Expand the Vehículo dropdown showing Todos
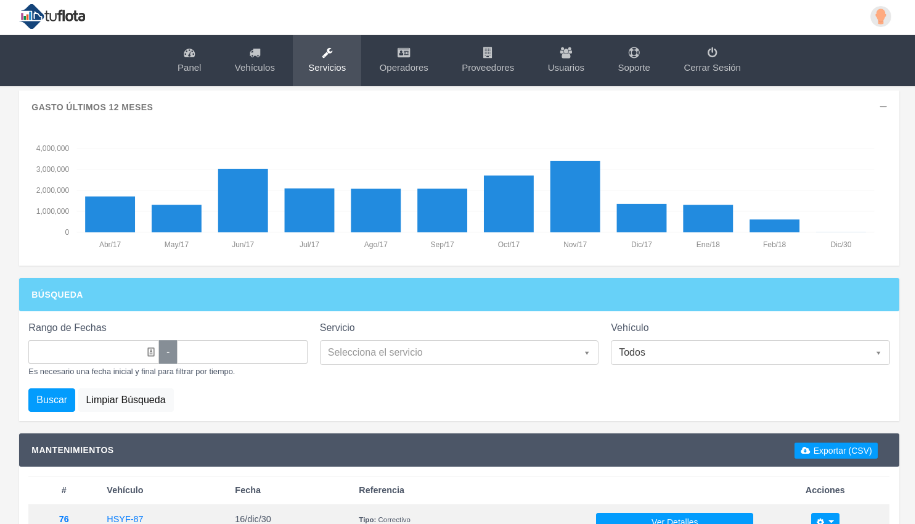Image resolution: width=915 pixels, height=524 pixels. click(x=750, y=352)
